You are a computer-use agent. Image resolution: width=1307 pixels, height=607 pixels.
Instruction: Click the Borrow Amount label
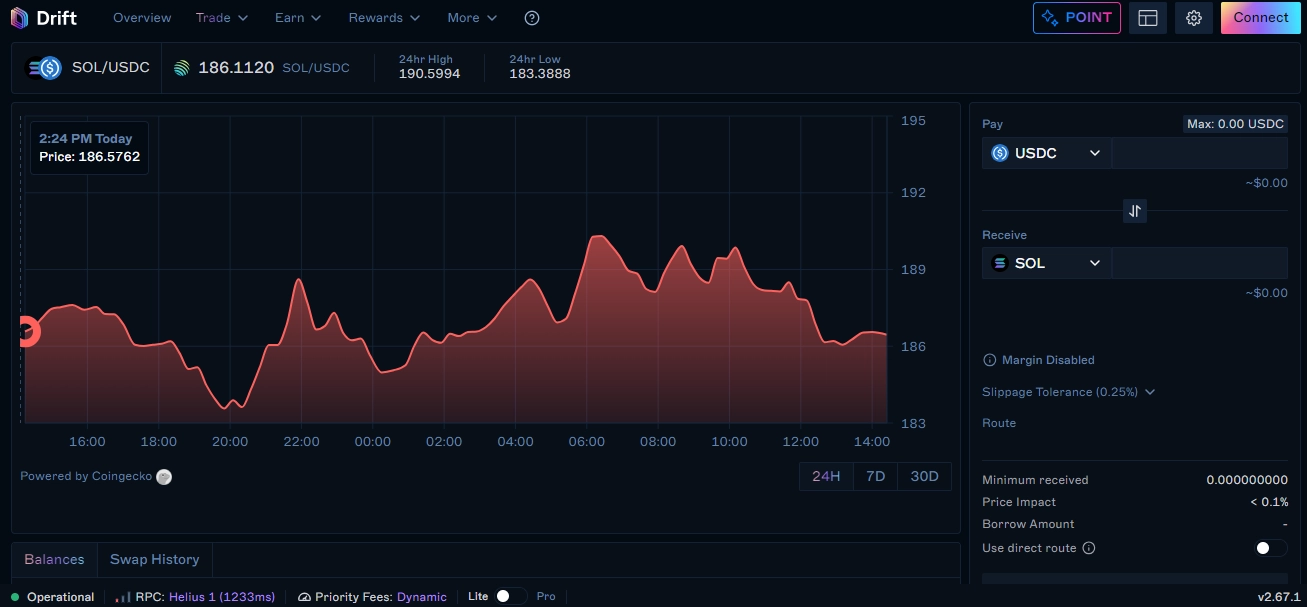[1028, 524]
